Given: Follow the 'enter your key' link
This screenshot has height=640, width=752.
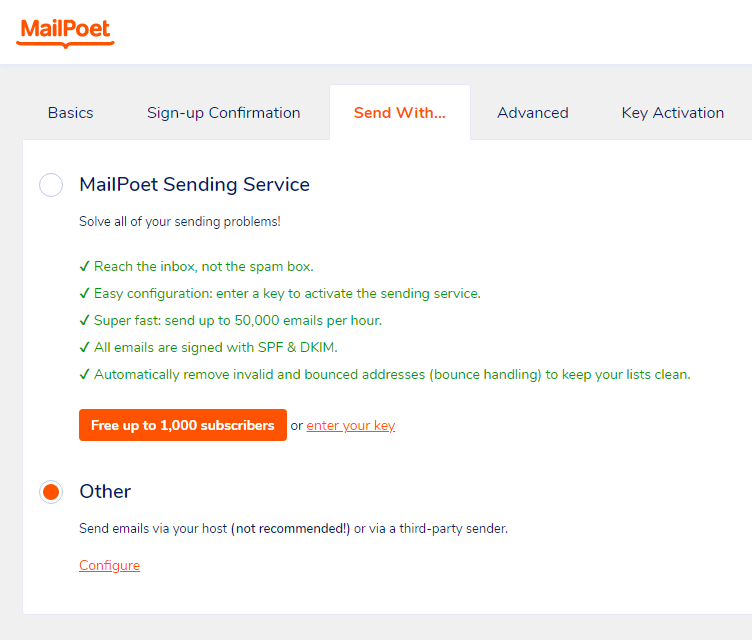Looking at the screenshot, I should click(350, 426).
